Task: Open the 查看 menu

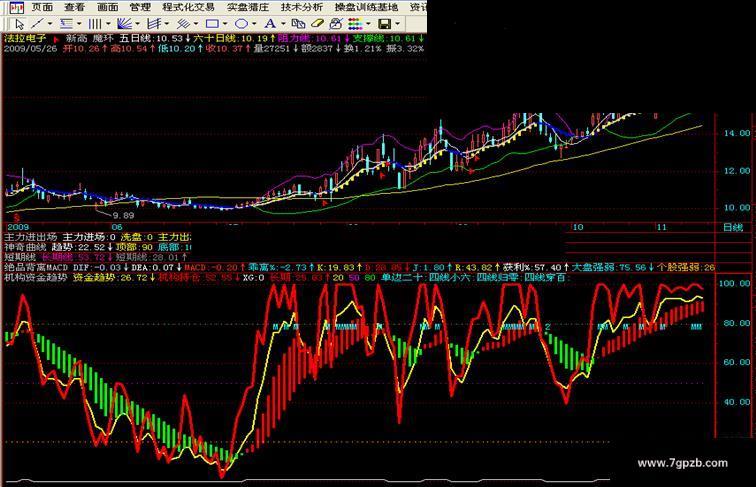Action: [74, 7]
